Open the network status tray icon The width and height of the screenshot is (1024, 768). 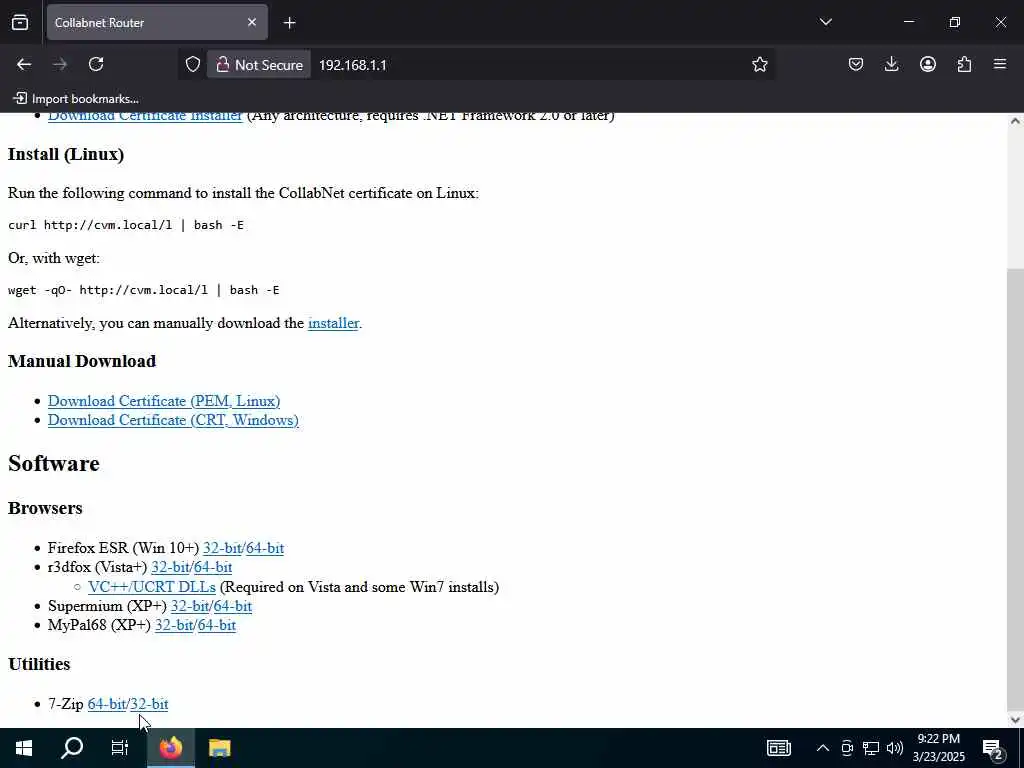[871, 748]
